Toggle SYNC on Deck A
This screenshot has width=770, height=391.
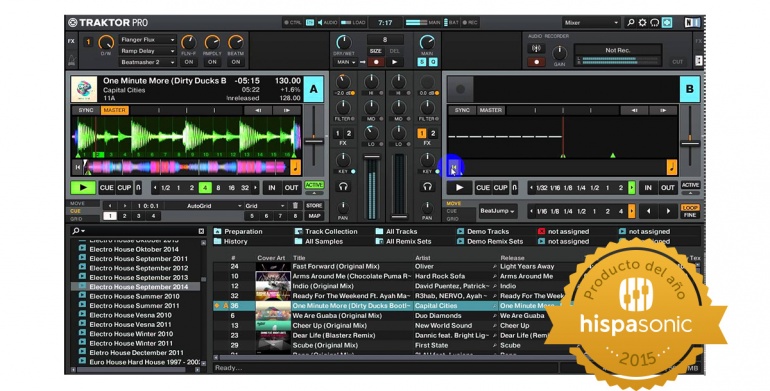86,111
